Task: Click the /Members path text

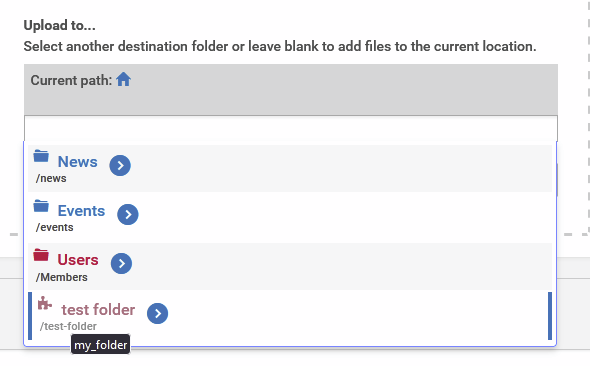Action: coord(62,277)
